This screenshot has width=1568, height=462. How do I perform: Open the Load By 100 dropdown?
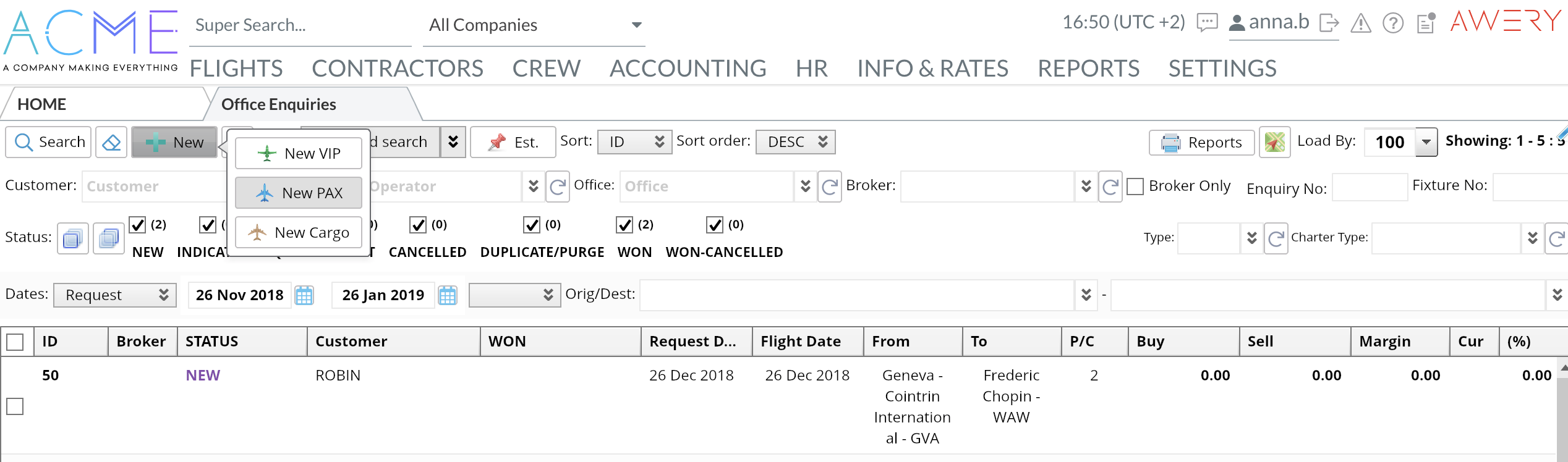(x=1426, y=142)
